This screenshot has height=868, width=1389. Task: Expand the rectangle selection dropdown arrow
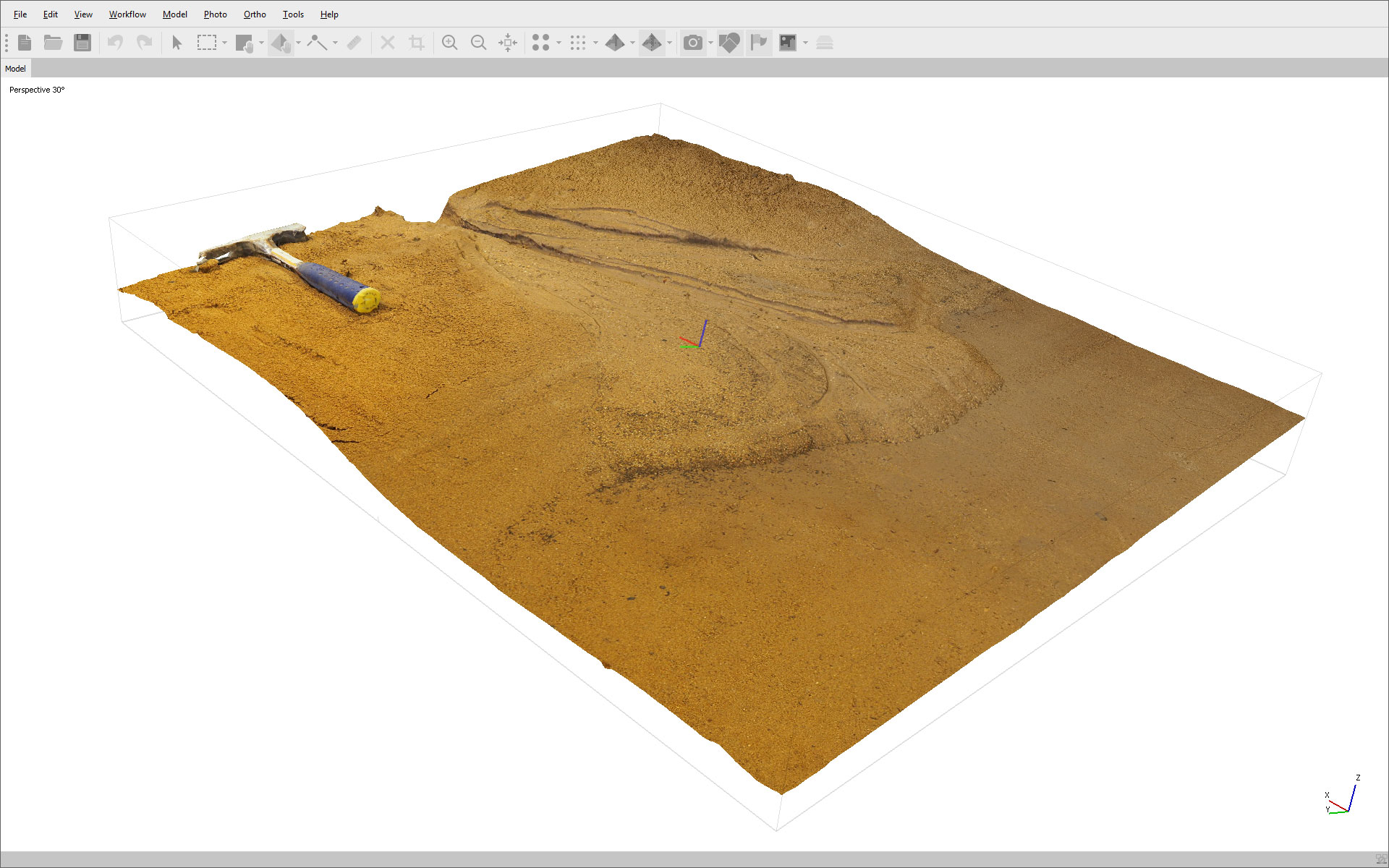pyautogui.click(x=224, y=43)
